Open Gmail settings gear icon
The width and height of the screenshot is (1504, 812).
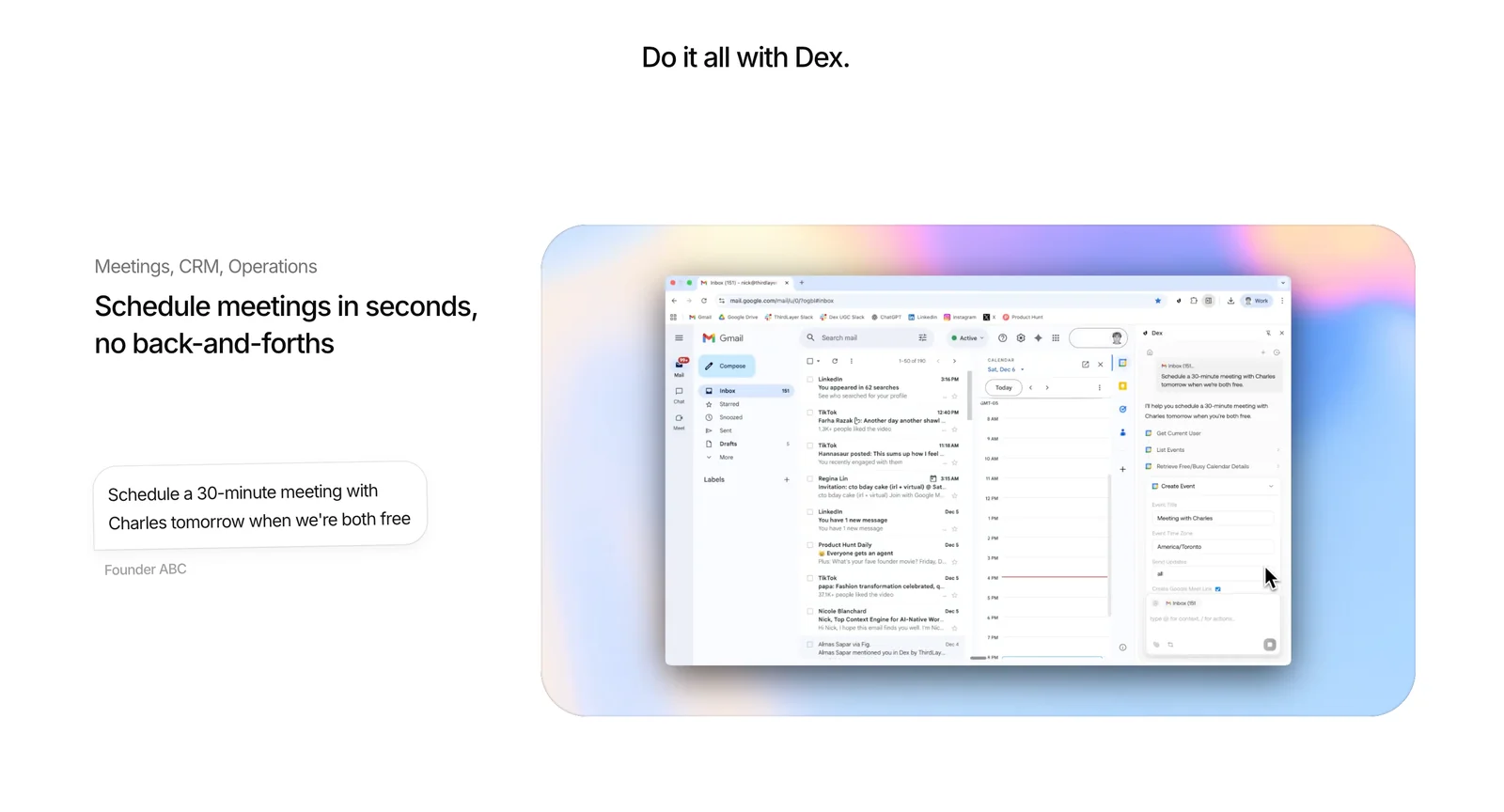1021,338
